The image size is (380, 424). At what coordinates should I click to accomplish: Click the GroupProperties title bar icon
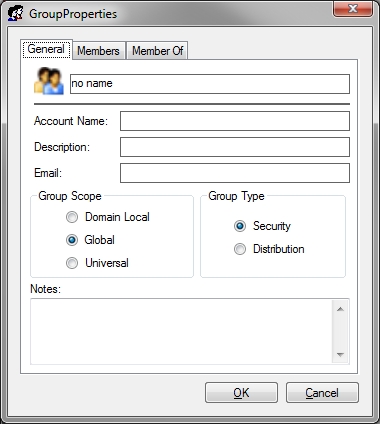pyautogui.click(x=16, y=13)
